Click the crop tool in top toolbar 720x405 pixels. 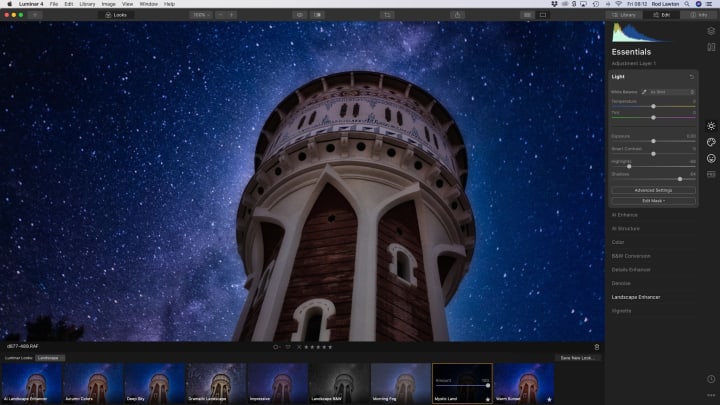coord(387,15)
